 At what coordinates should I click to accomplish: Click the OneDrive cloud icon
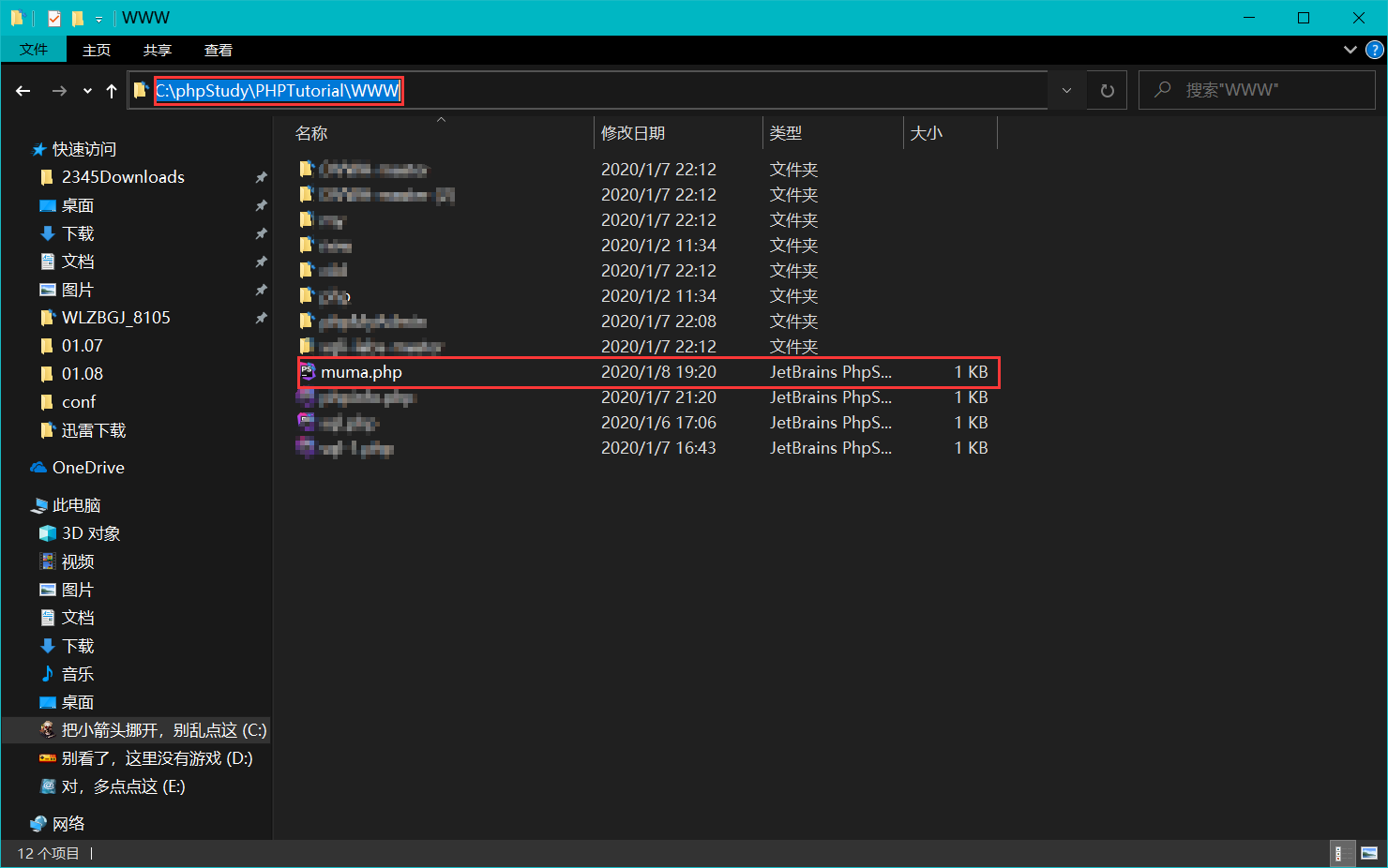click(38, 468)
